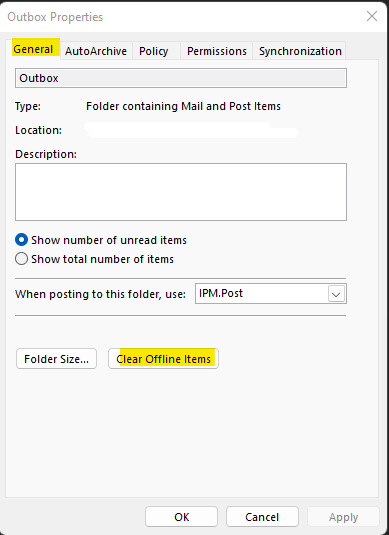Select Show number of unread items
This screenshot has width=389, height=535.
101,240
